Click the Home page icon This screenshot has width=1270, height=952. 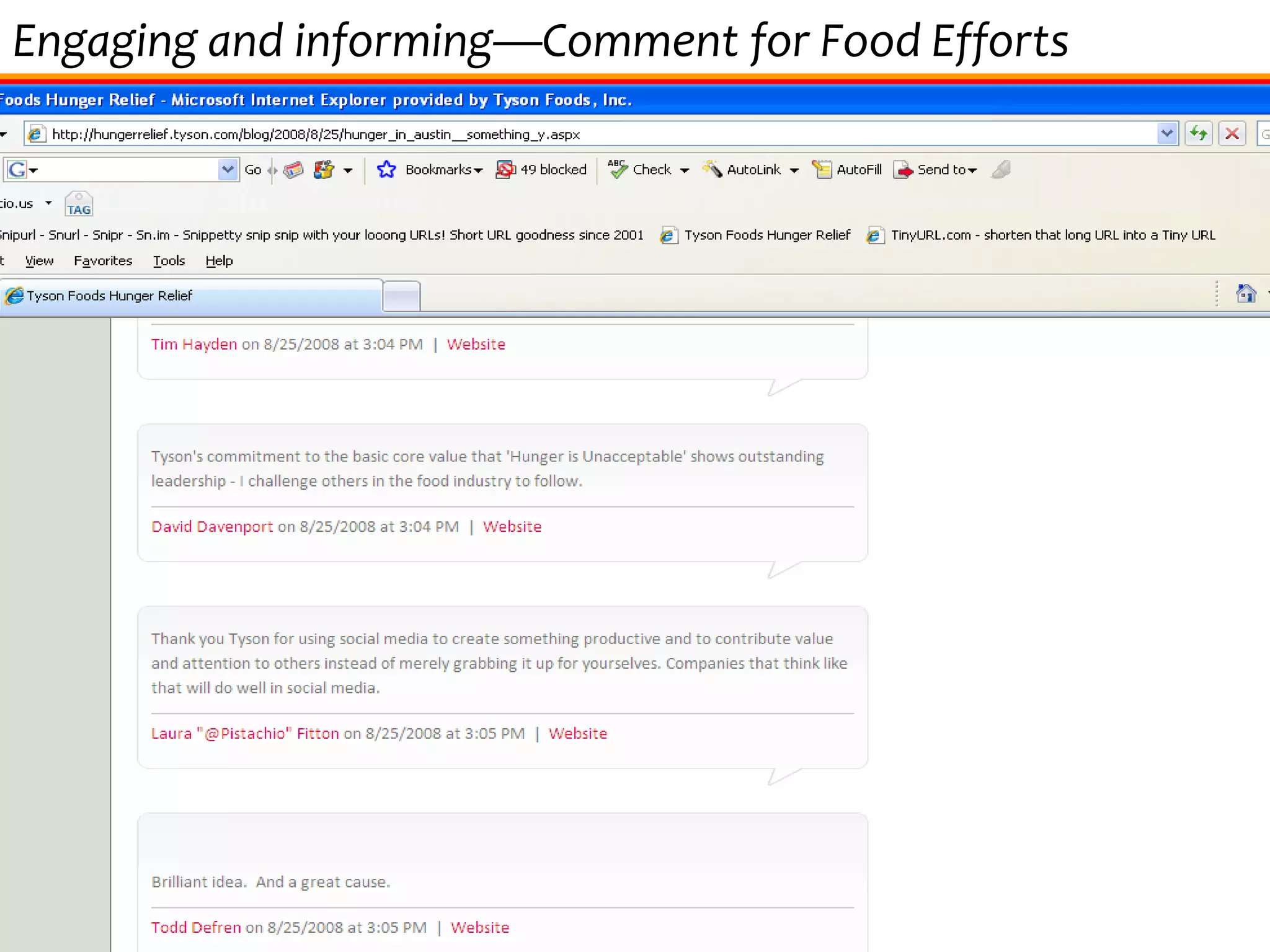(1246, 293)
